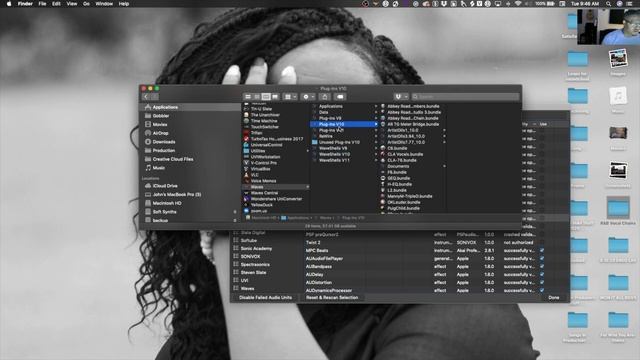Eject the backup volume
The image size is (640, 360).
(235, 220)
